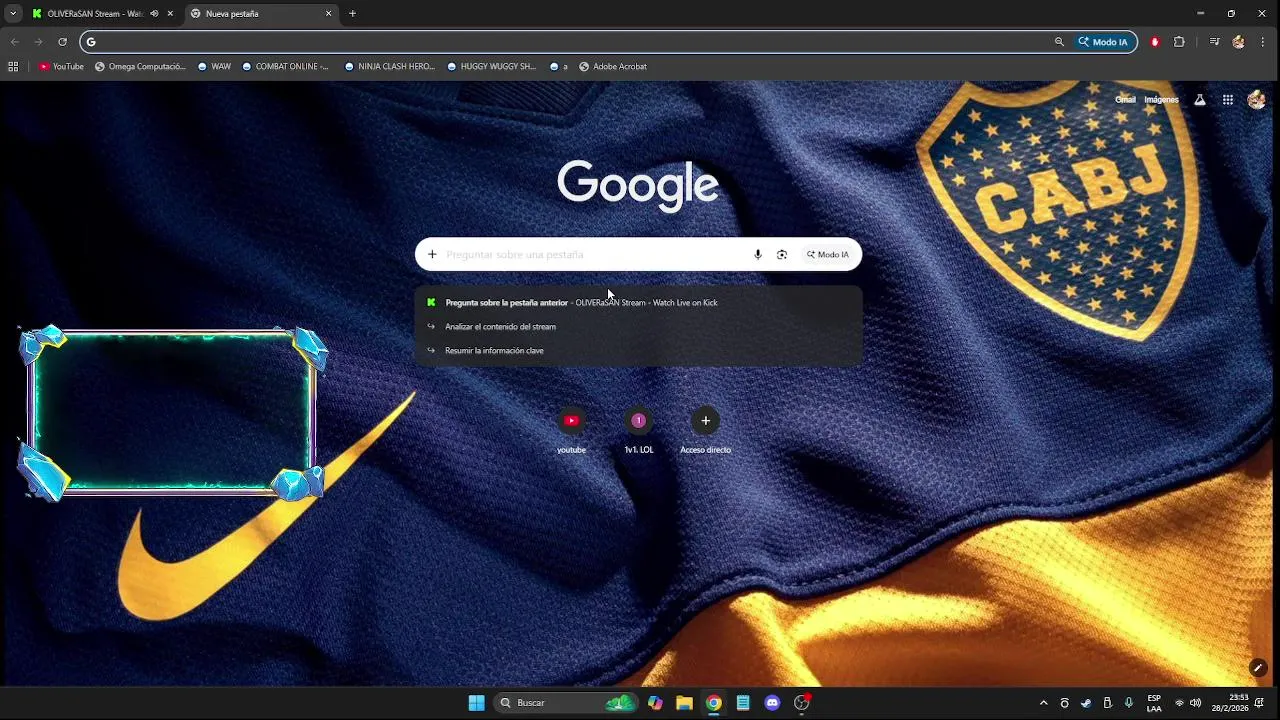Click the plus icon in Google search box

click(432, 254)
